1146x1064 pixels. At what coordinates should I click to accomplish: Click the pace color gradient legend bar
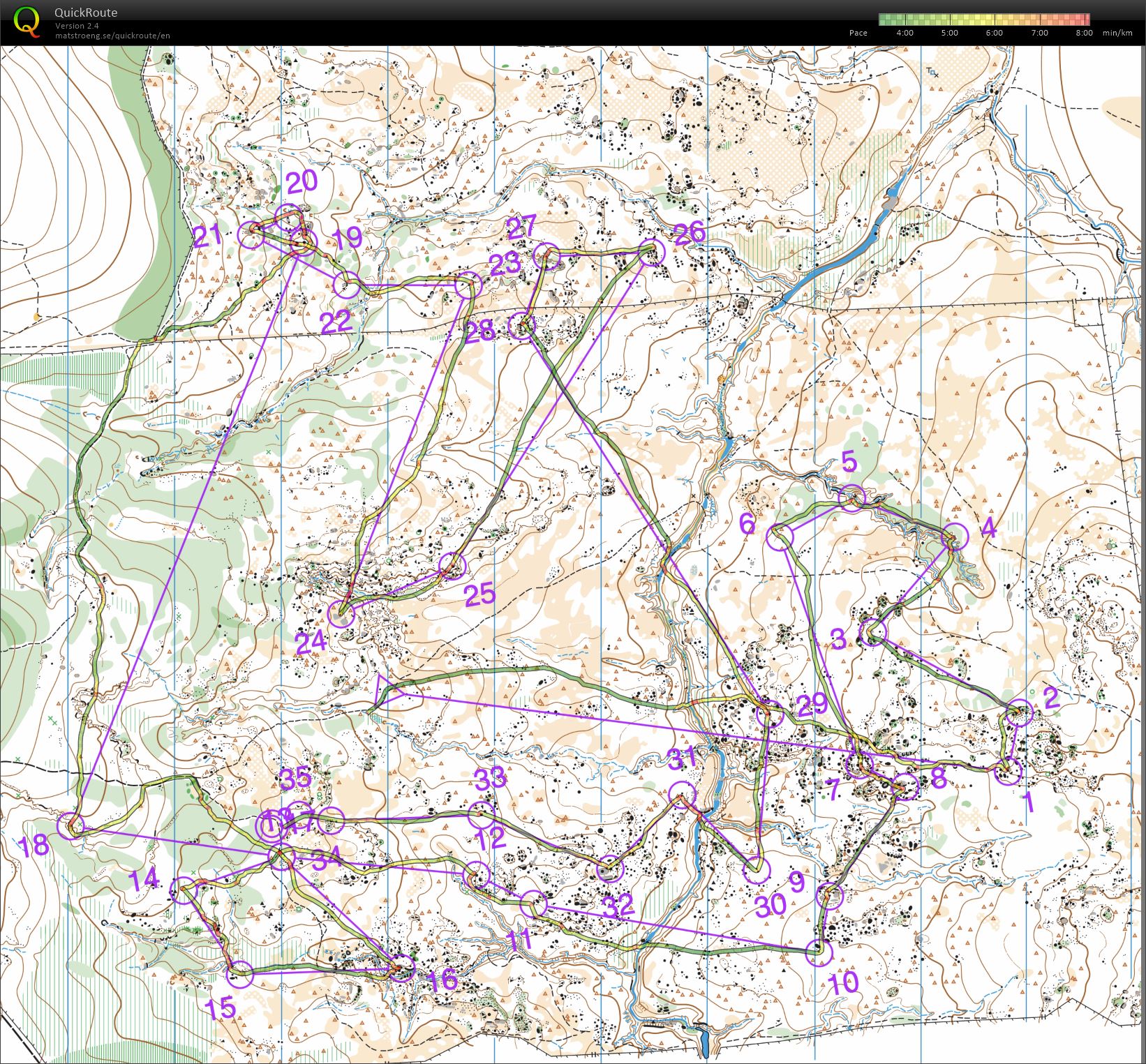tap(984, 20)
